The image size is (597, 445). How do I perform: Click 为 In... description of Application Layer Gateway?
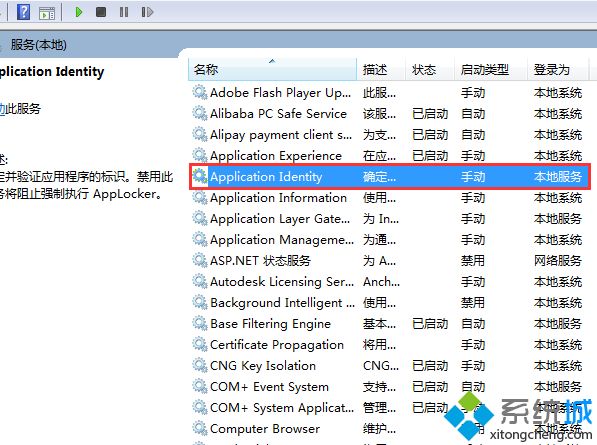coord(381,219)
